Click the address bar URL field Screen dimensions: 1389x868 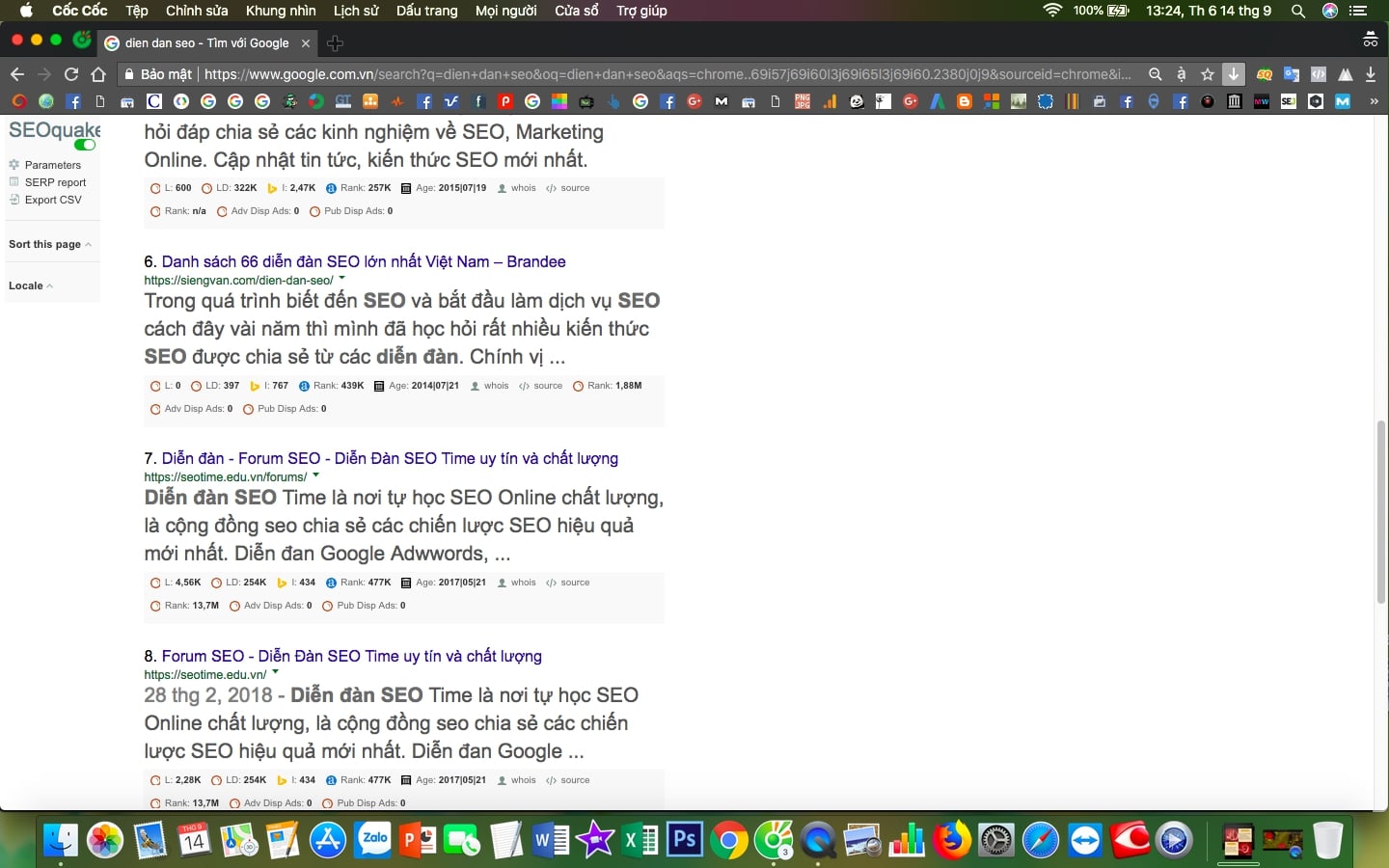pyautogui.click(x=667, y=74)
